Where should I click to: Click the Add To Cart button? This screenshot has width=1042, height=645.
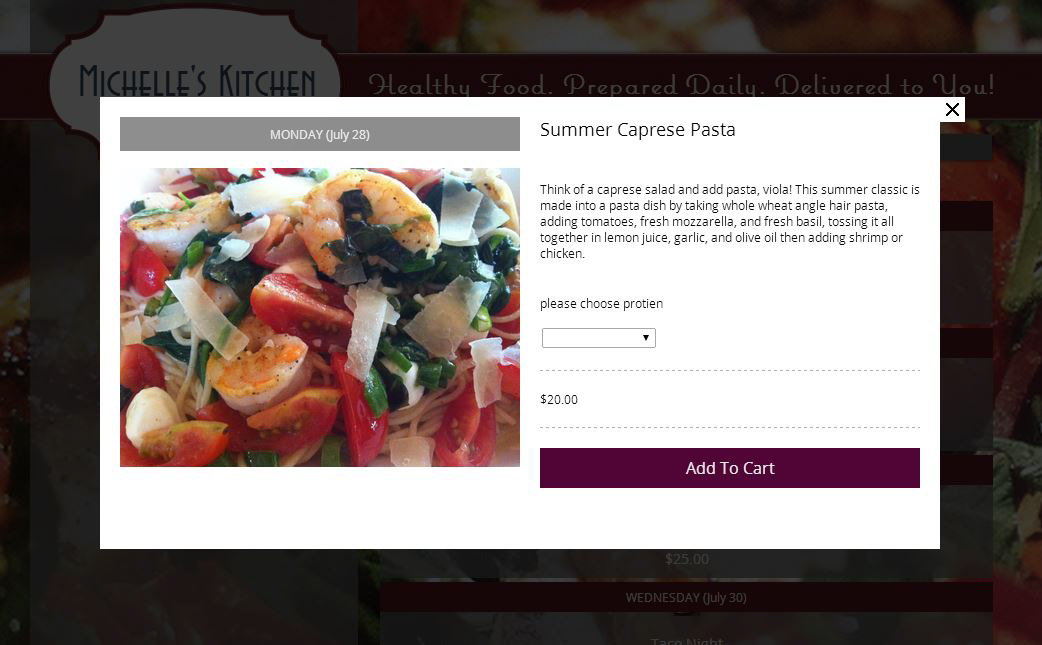point(729,468)
